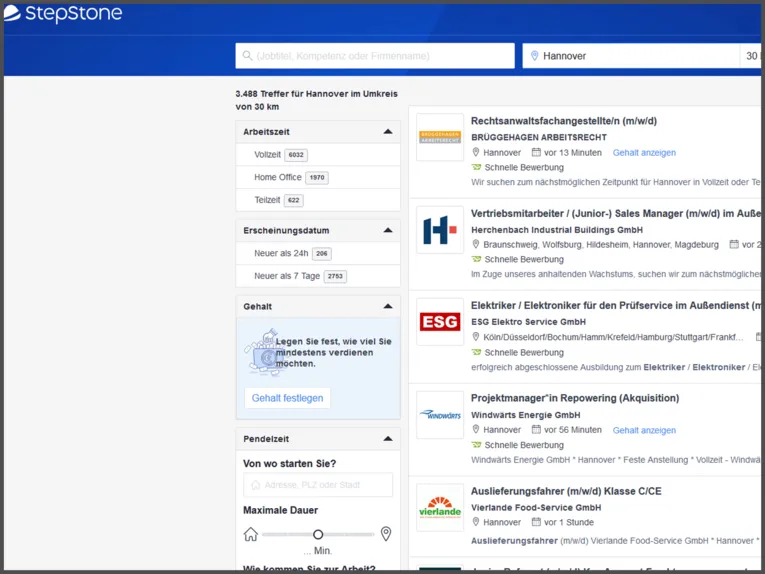Screen dimensions: 765x574
Task: Click 'Von wo starten Sie?' label
Action: coord(290,463)
